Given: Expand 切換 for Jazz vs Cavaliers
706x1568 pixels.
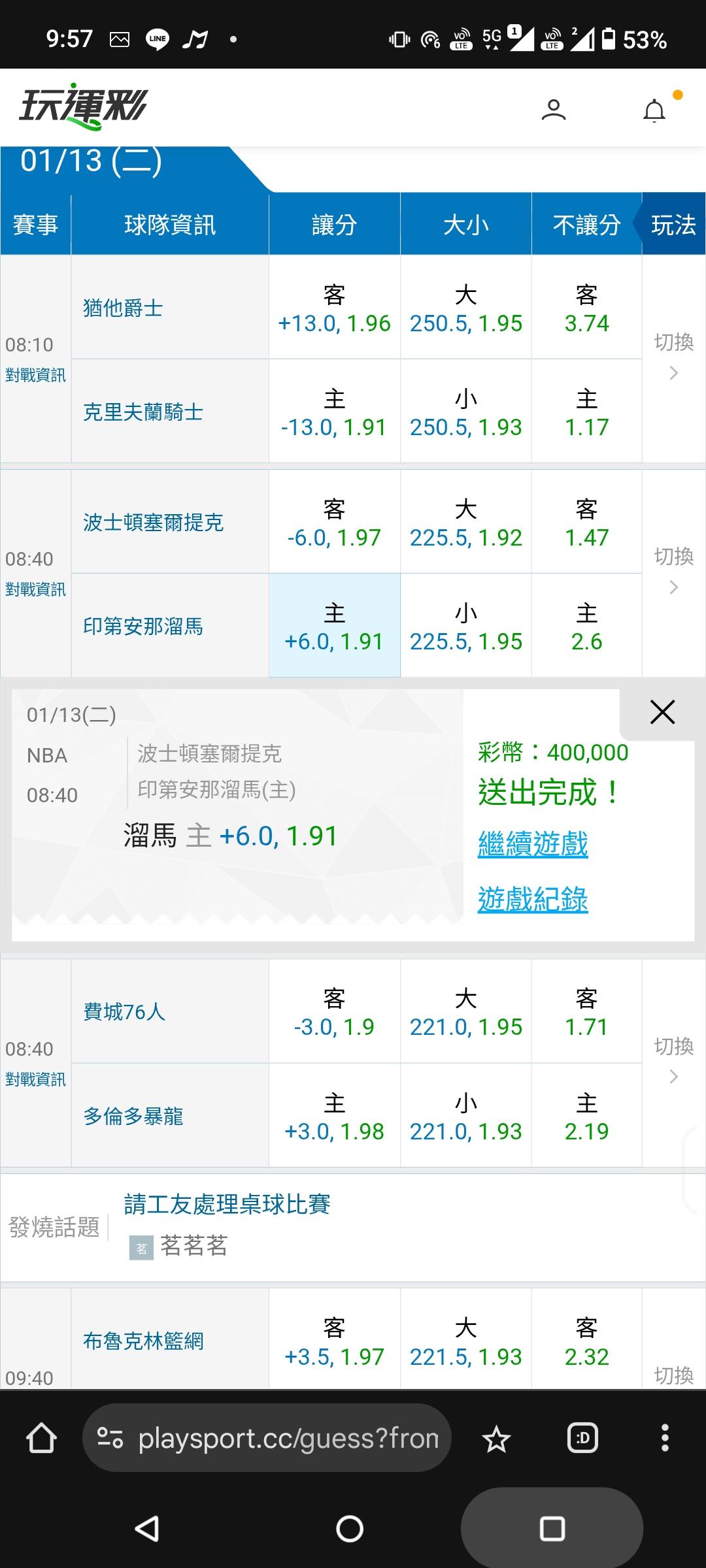Looking at the screenshot, I should 673,357.
